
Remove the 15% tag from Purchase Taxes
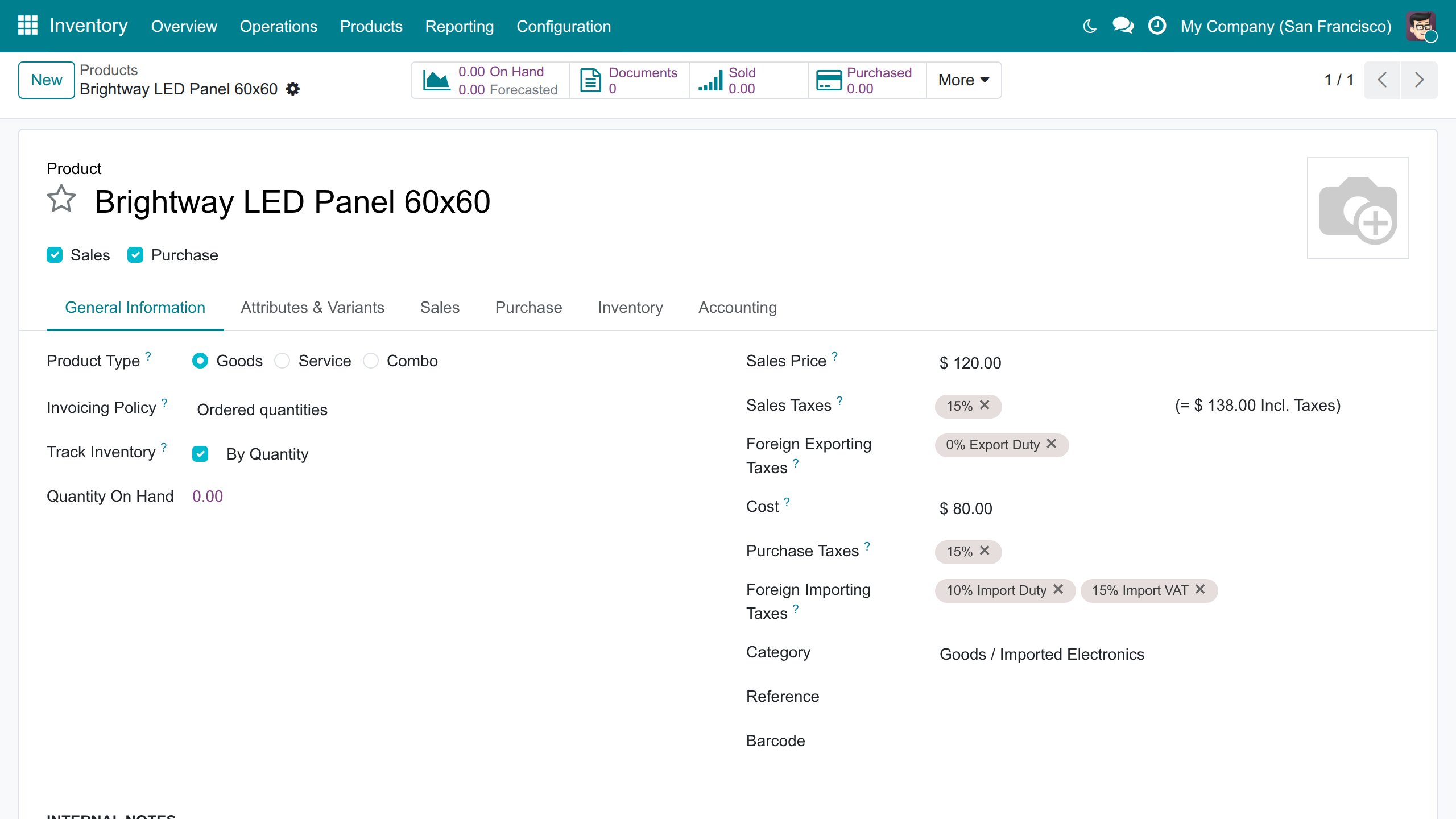click(985, 551)
